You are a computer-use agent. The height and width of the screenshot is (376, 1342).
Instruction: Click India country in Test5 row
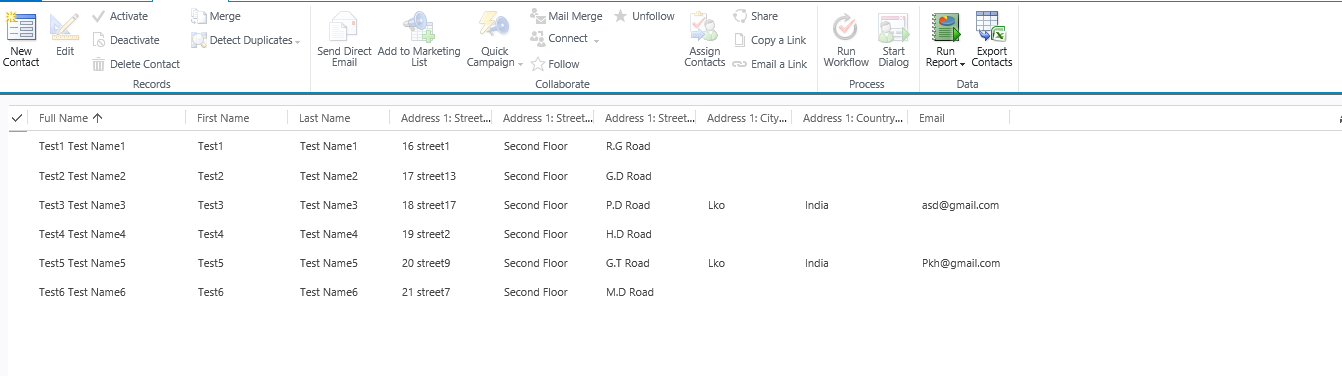(817, 263)
